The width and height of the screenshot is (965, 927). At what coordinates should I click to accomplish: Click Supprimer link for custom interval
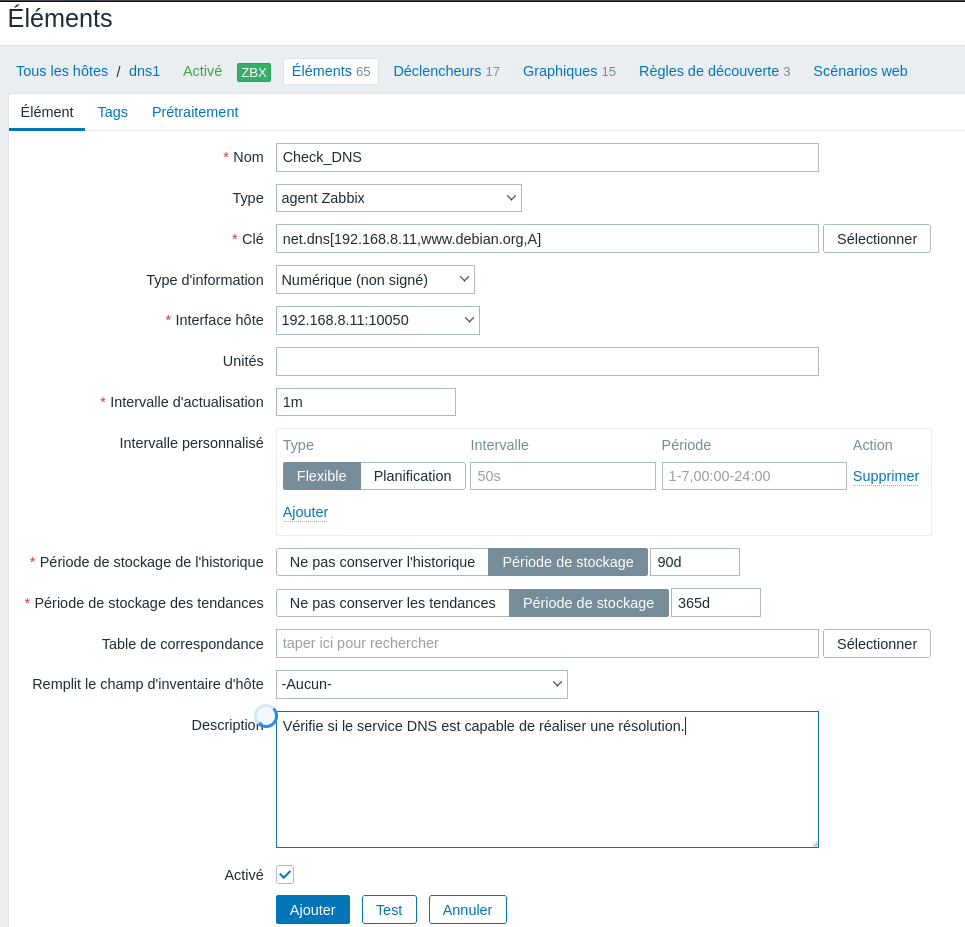(x=885, y=476)
